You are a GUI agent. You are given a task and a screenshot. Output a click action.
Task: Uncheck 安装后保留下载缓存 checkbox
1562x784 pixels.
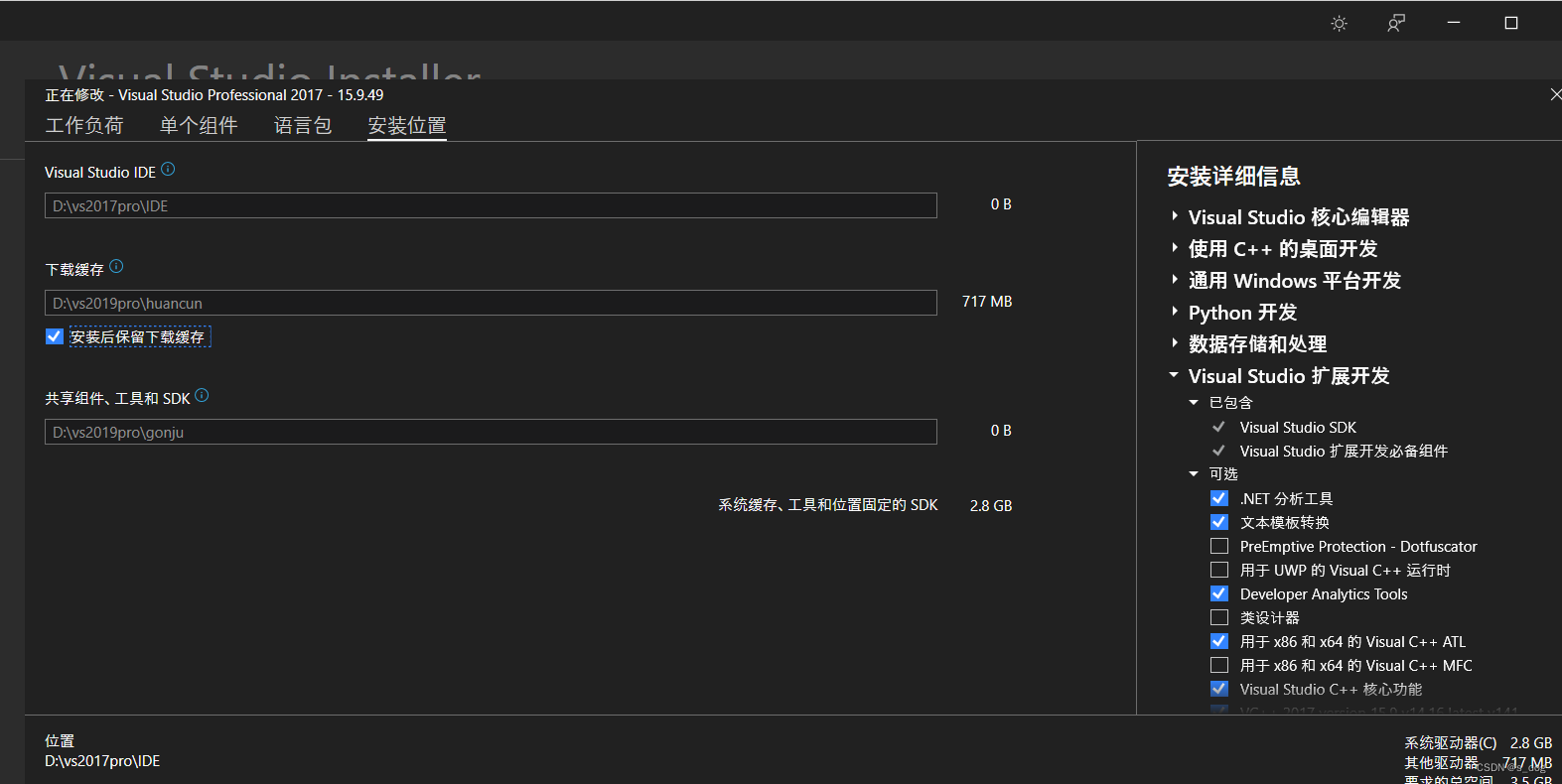(x=55, y=336)
